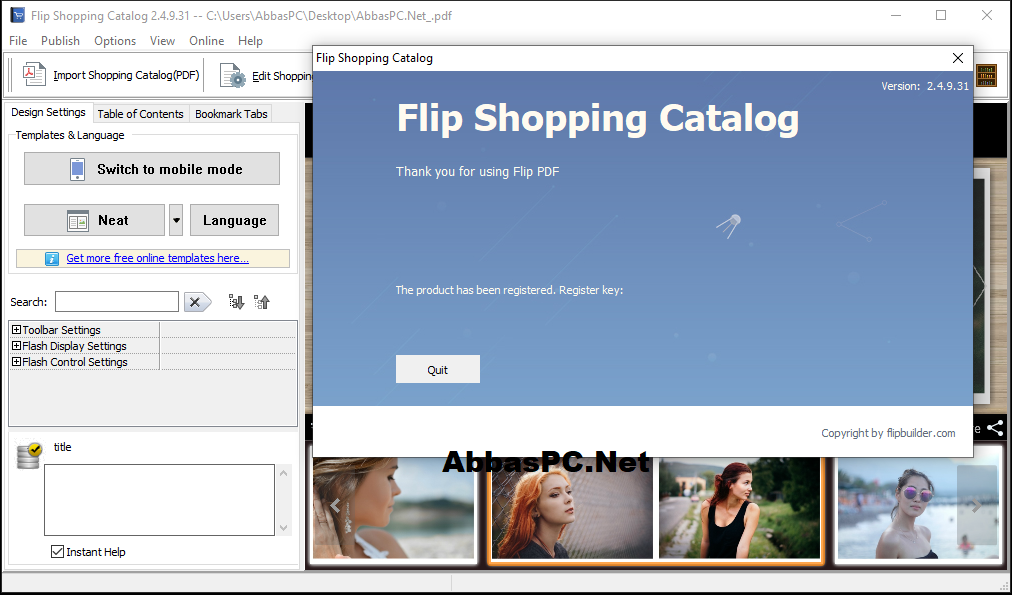Screen dimensions: 1012x595
Task: Click the app icon in the title bar
Action: 17,15
